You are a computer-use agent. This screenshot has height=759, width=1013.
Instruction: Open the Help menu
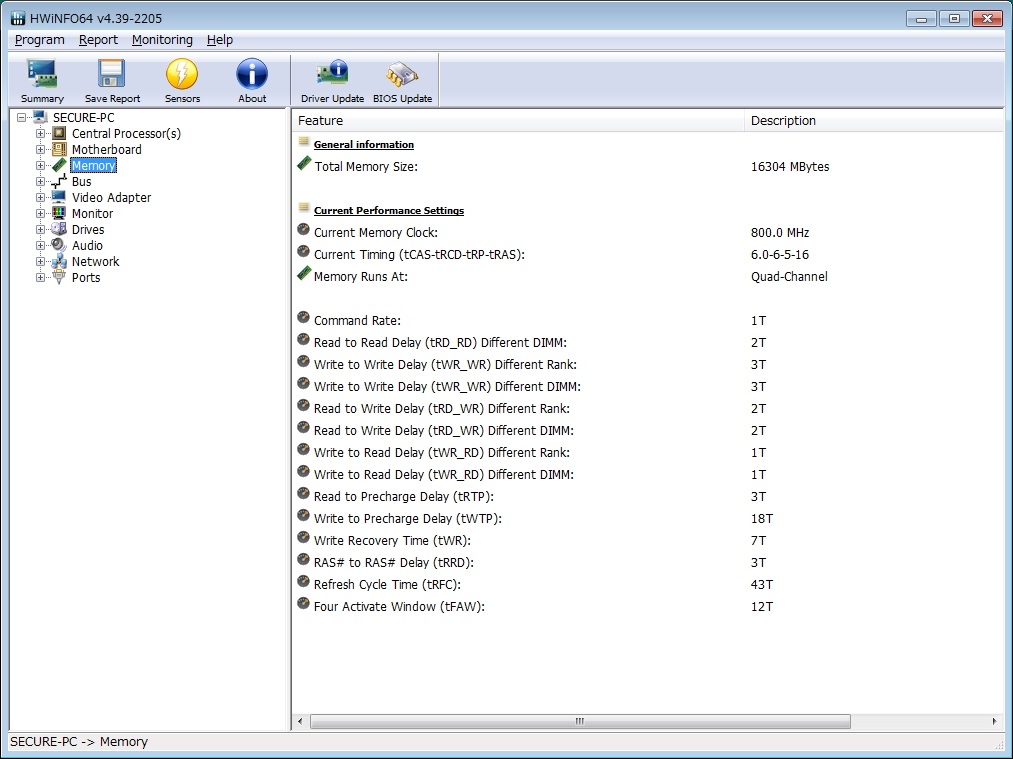pyautogui.click(x=220, y=40)
